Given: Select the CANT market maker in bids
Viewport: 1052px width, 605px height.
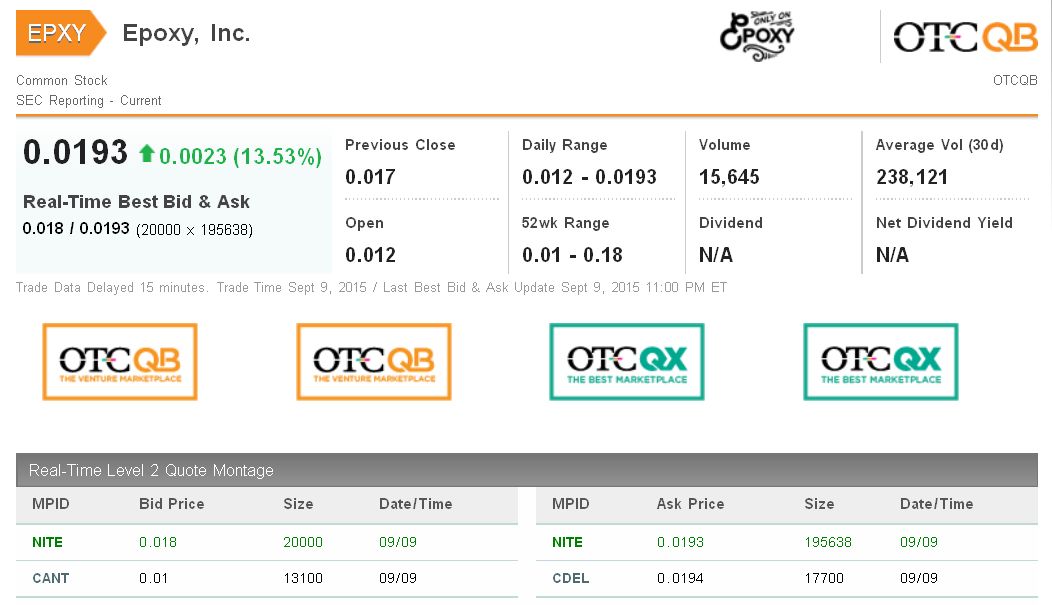Looking at the screenshot, I should [x=48, y=578].
